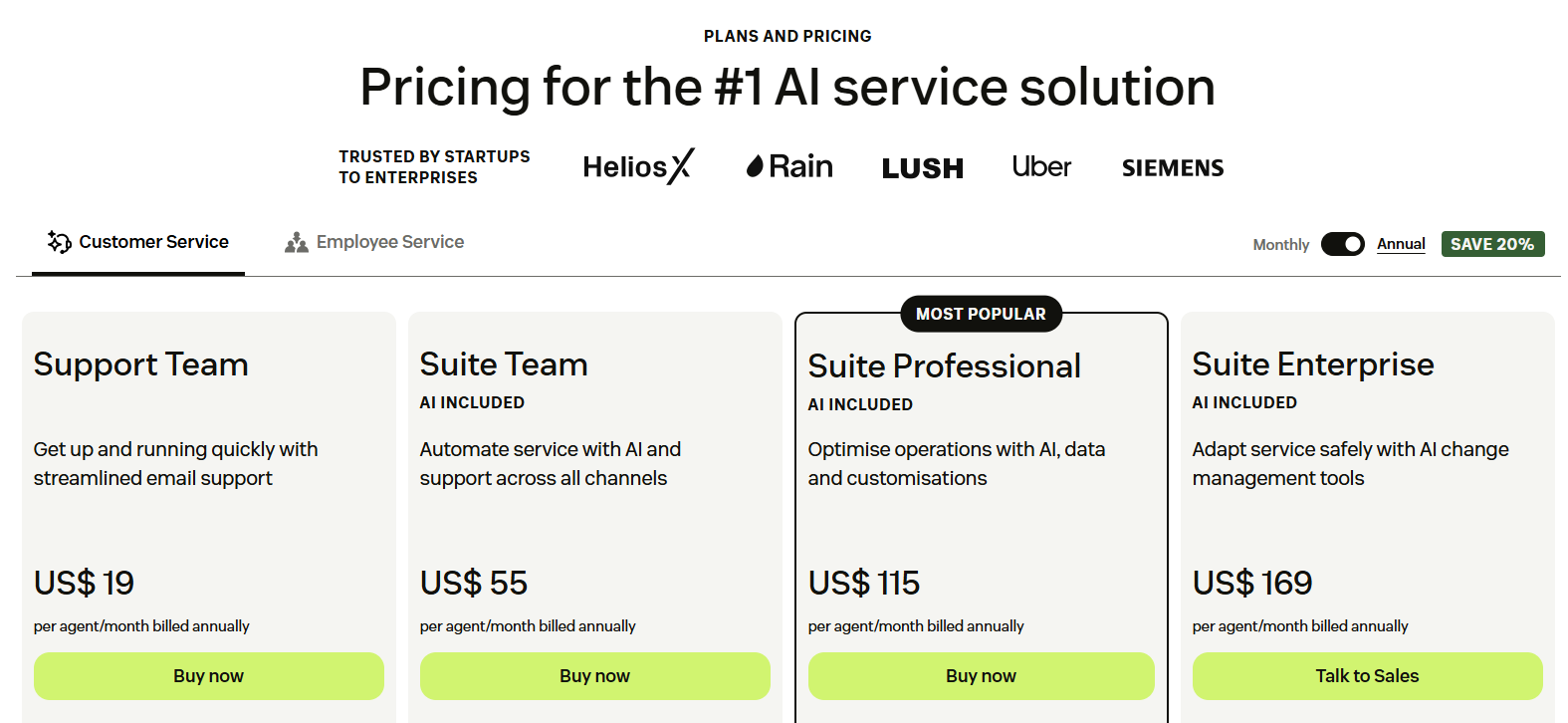Click the US$ 115 price text
Screen dimensions: 1568x723
point(862,583)
